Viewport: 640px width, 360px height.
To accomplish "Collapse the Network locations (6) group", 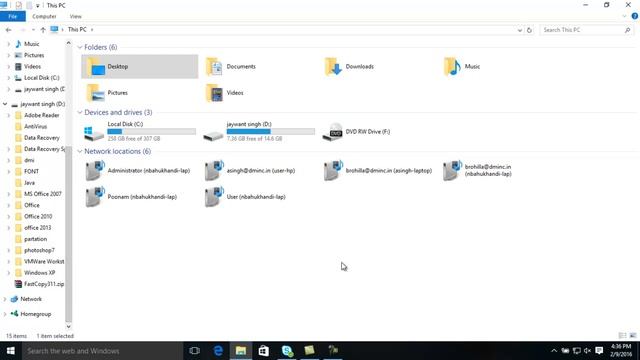I will 80,151.
